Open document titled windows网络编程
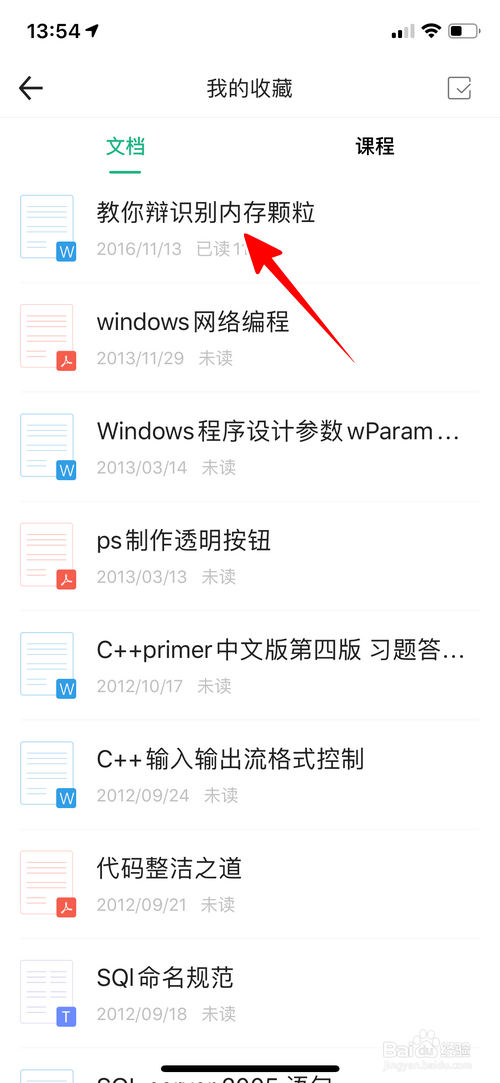The height and width of the screenshot is (1083, 500). coord(193,322)
